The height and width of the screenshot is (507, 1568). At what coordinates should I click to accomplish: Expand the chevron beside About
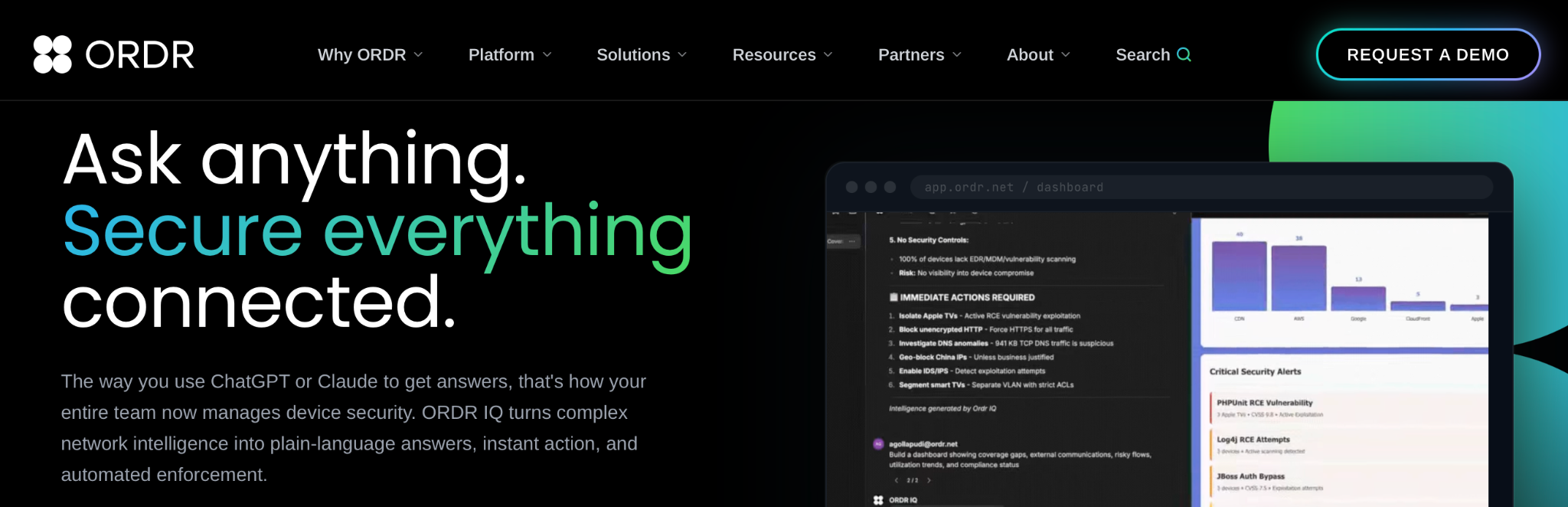1065,55
